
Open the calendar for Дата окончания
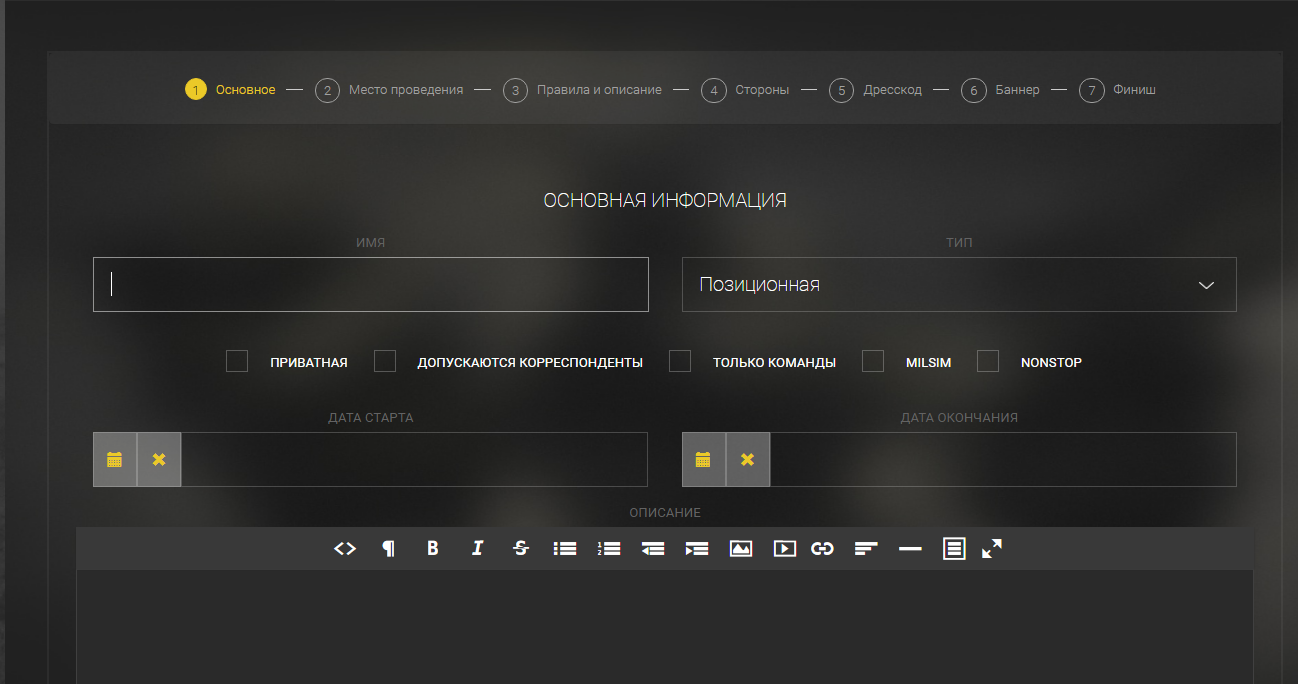pos(704,460)
